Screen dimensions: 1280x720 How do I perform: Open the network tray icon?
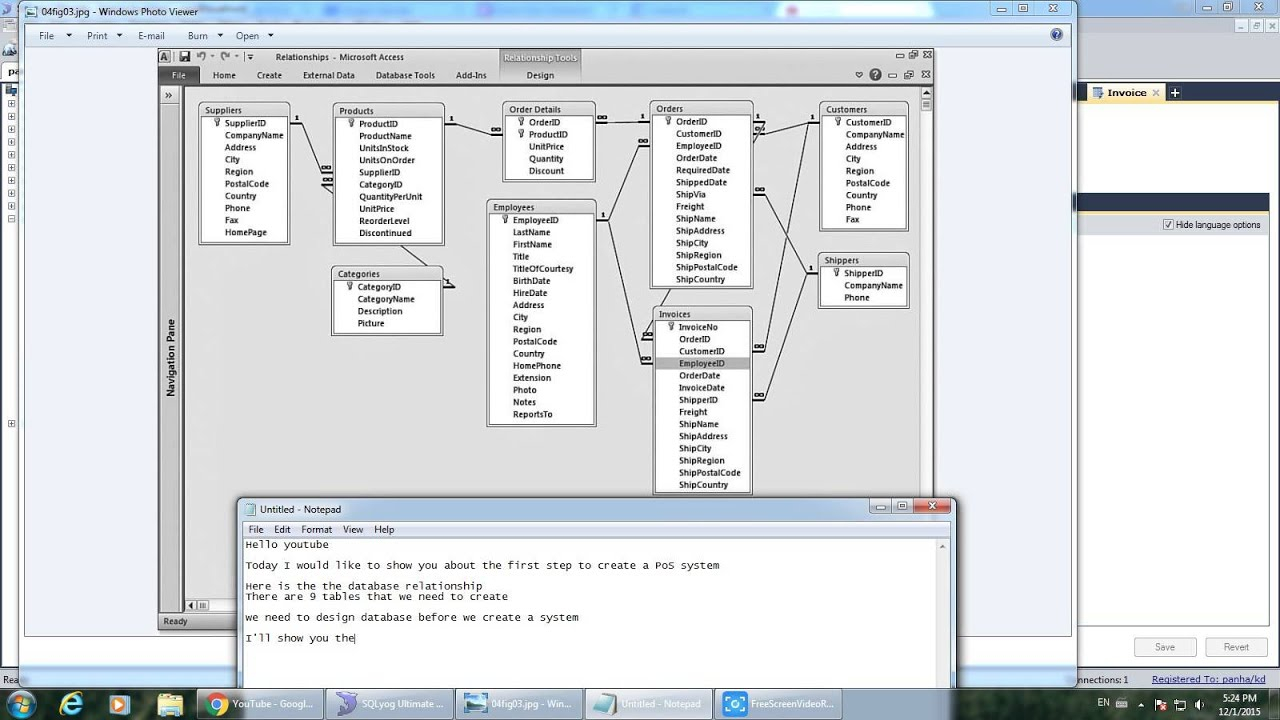[1180, 704]
